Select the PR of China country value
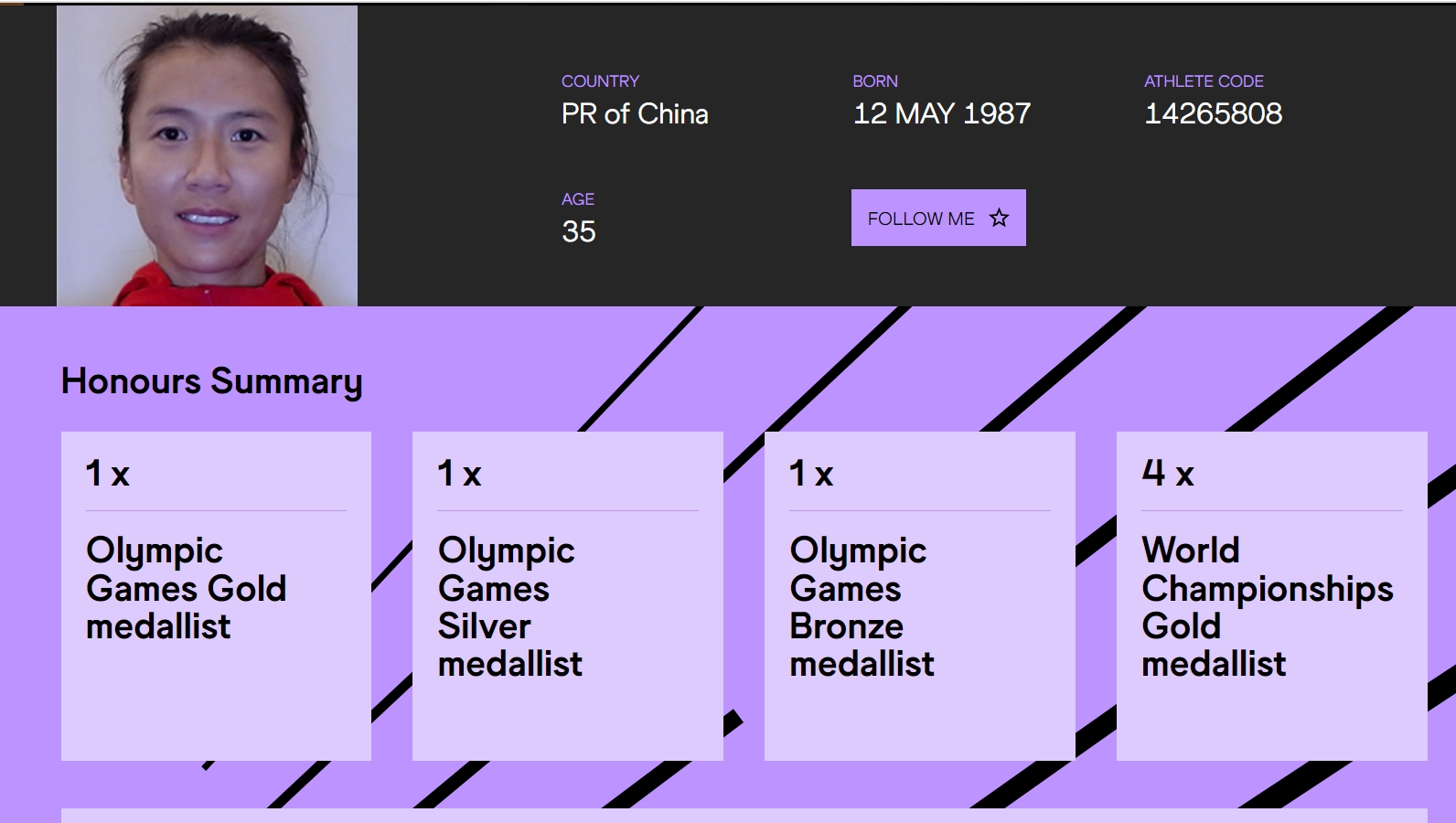 [x=635, y=114]
